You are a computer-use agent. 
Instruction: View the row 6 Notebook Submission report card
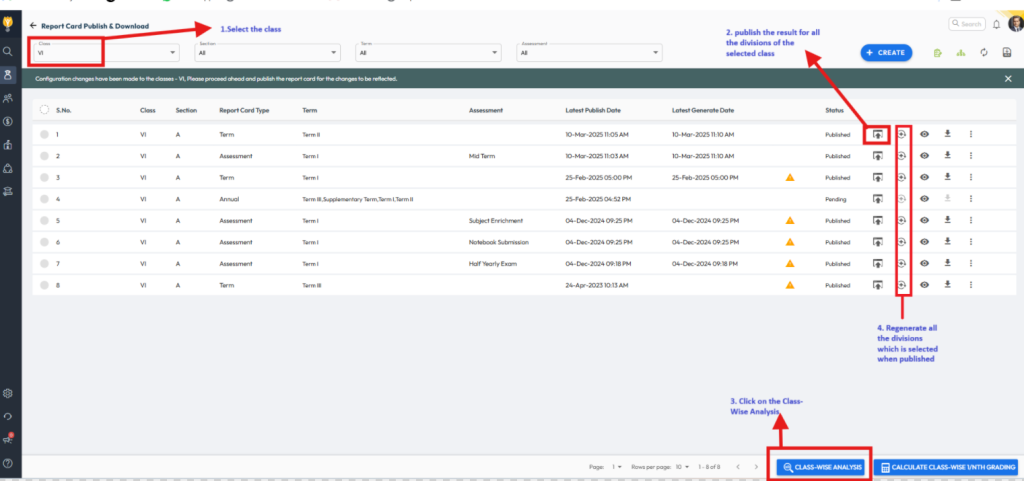coord(925,242)
